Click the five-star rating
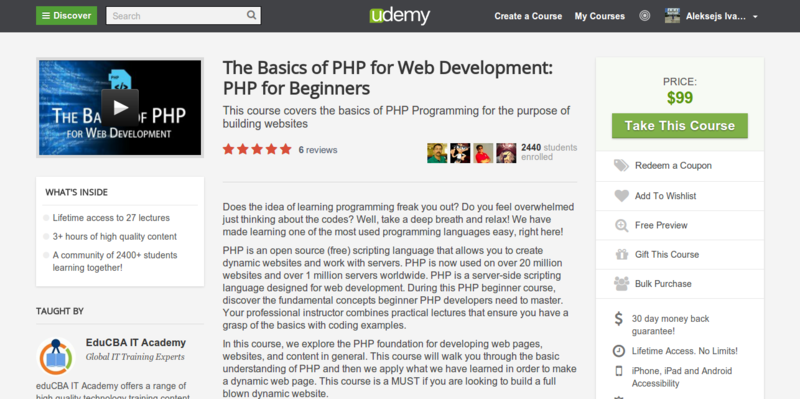 [x=257, y=149]
